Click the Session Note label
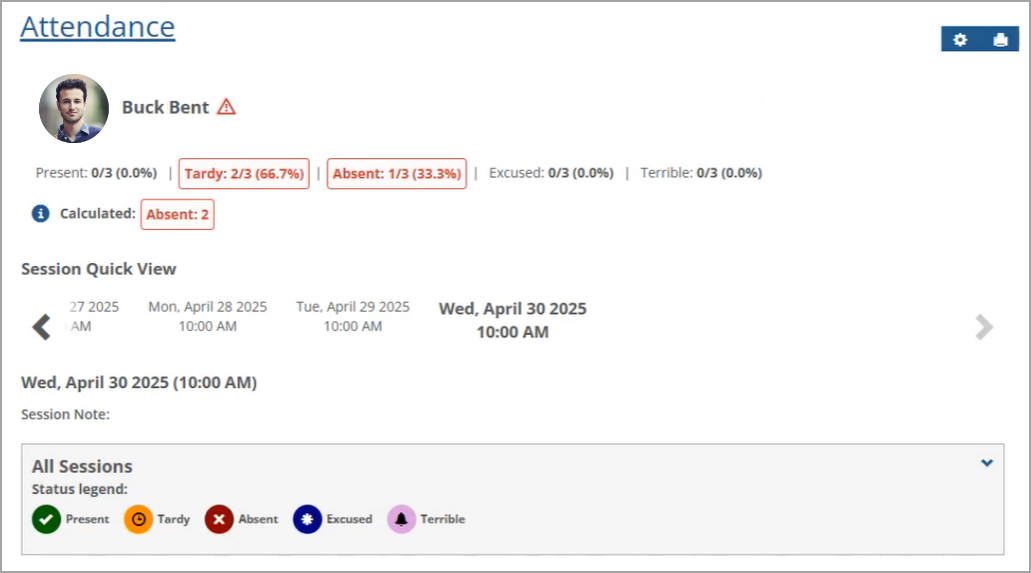This screenshot has width=1031, height=573. 65,414
